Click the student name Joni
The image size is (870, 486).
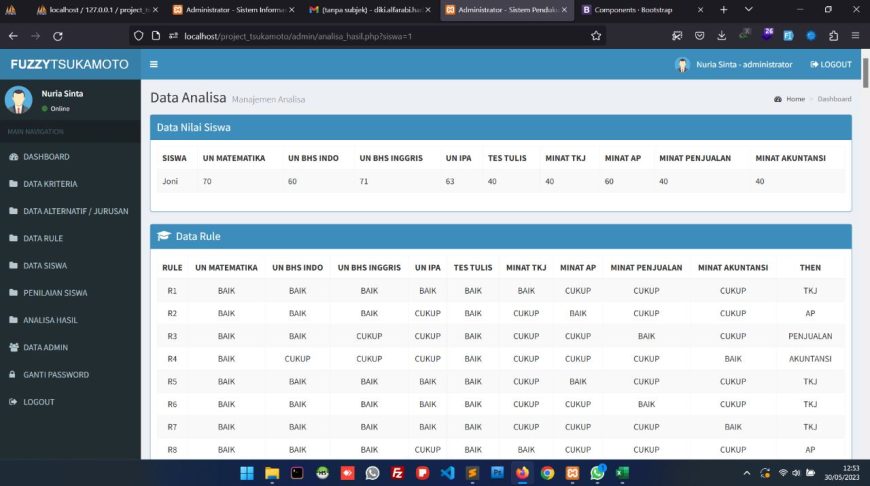tap(170, 181)
